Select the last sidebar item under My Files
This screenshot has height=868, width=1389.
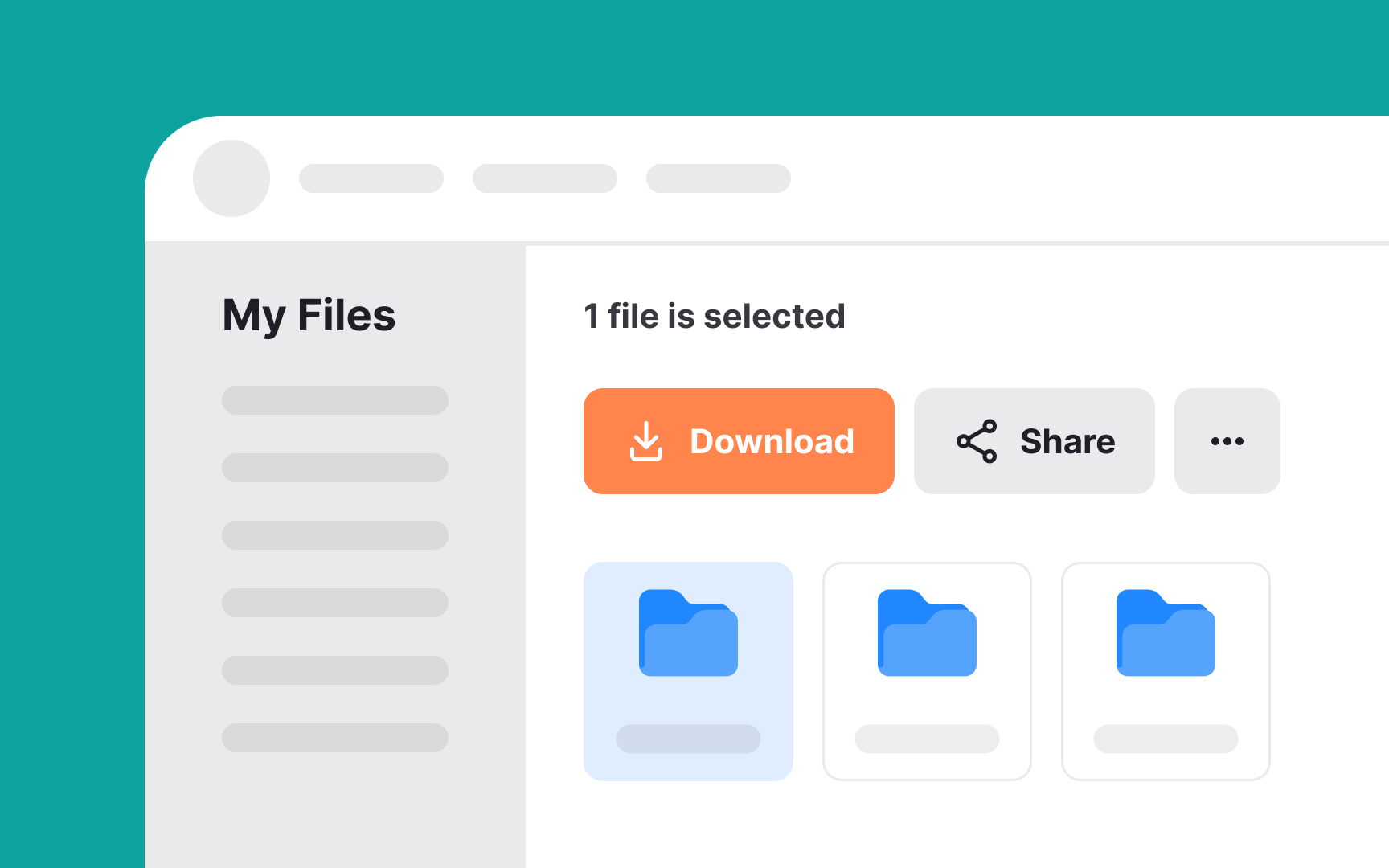pos(335,738)
